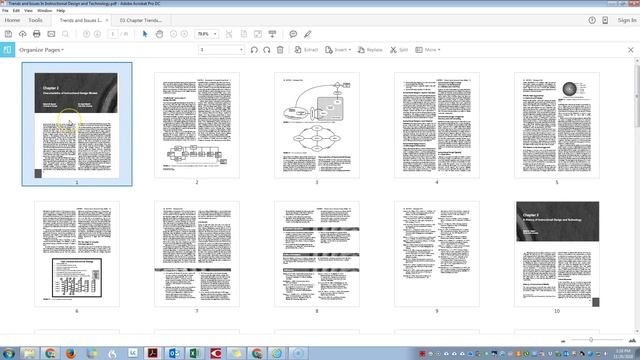Go to the previous page arrow

point(86,34)
